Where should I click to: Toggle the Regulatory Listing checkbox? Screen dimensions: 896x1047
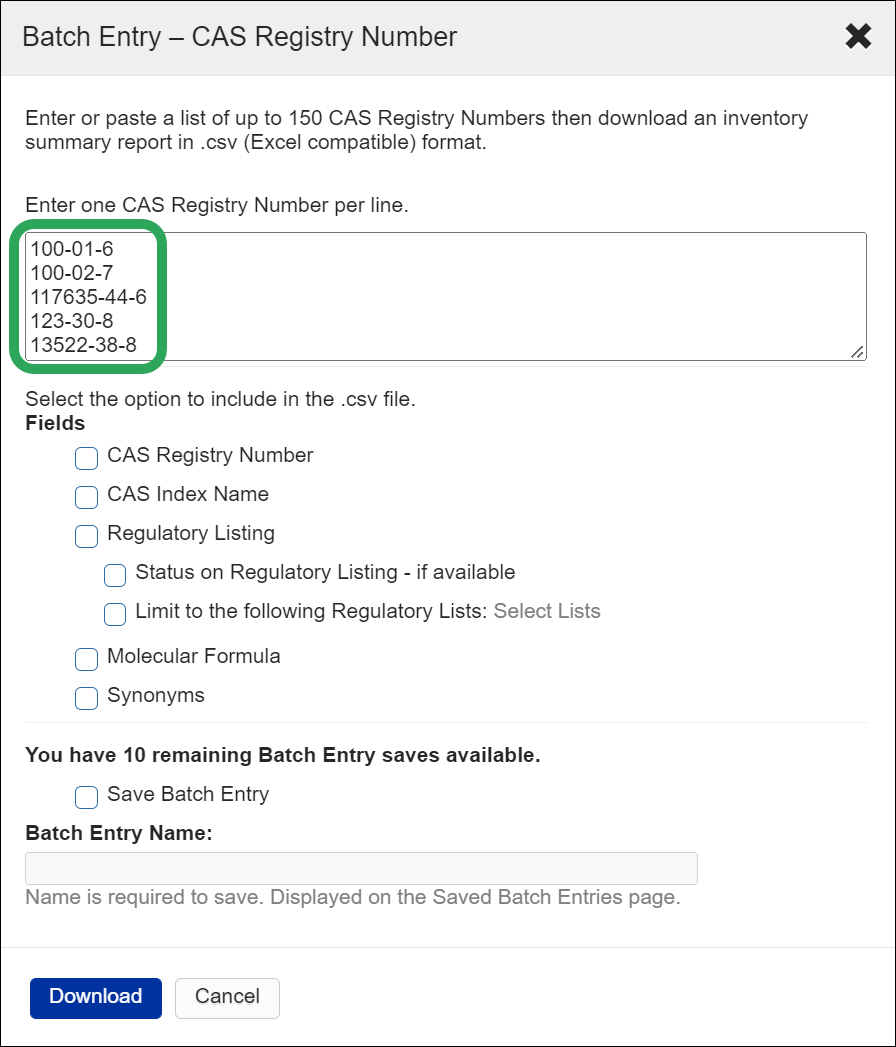(87, 536)
